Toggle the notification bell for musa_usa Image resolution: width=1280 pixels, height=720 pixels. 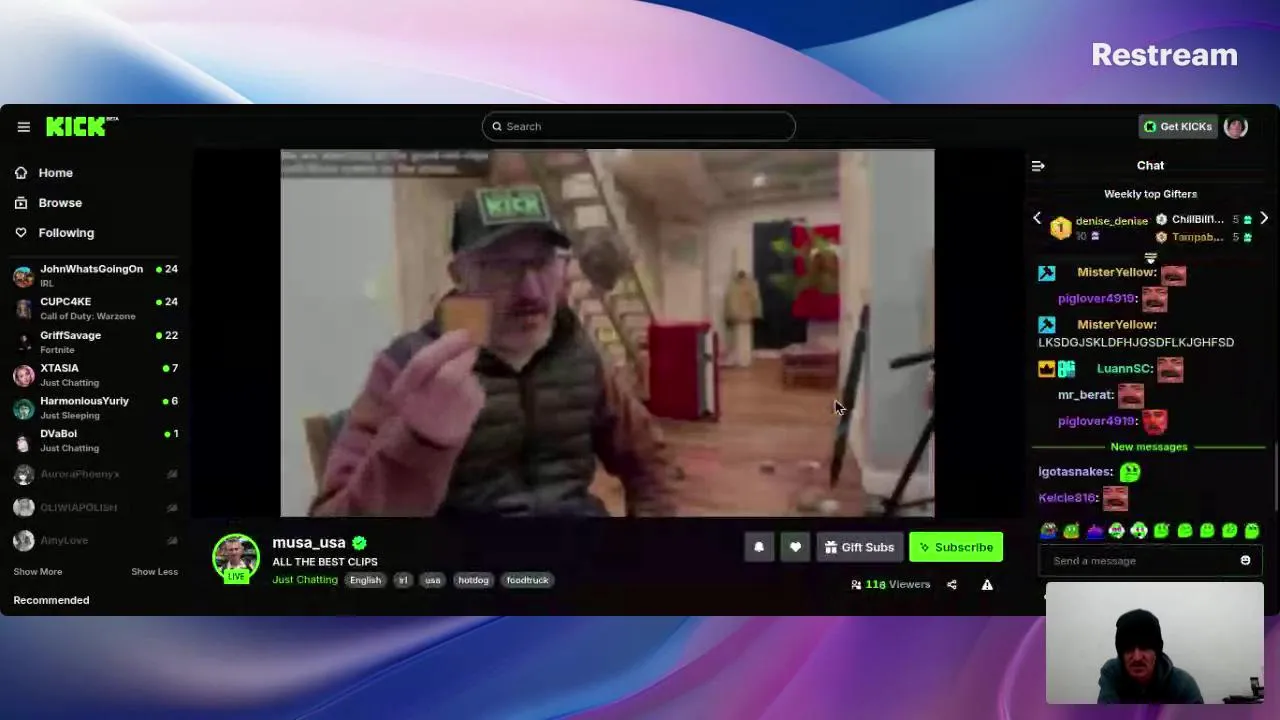(759, 547)
